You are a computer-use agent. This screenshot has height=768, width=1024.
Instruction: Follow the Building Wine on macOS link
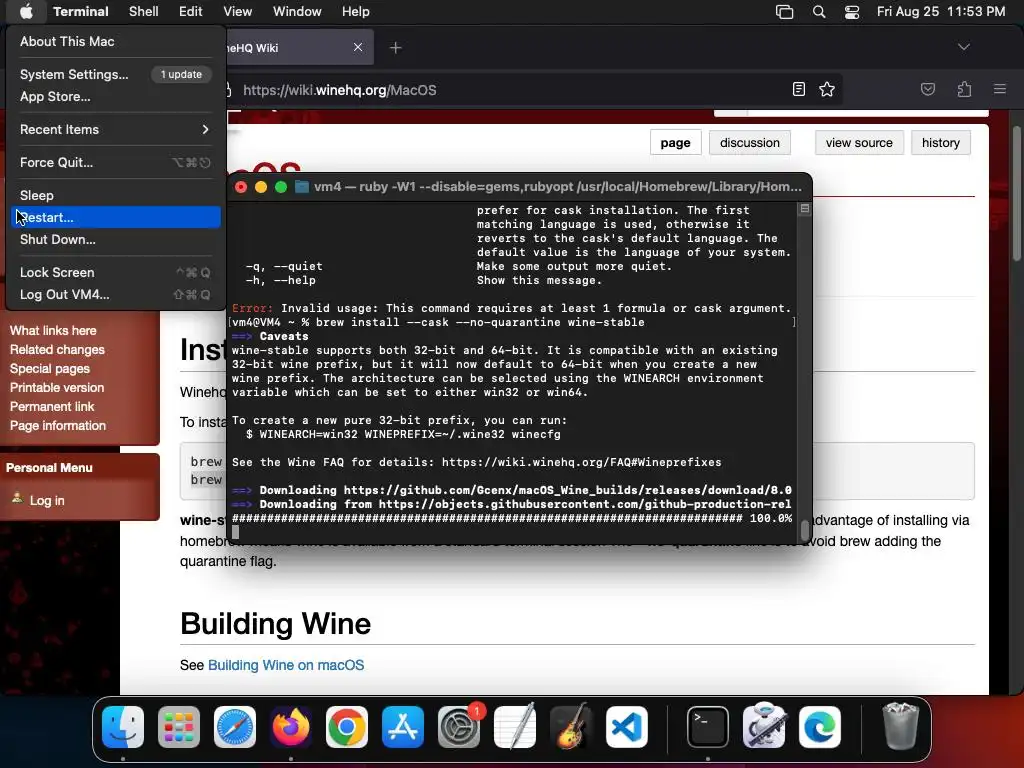click(286, 665)
